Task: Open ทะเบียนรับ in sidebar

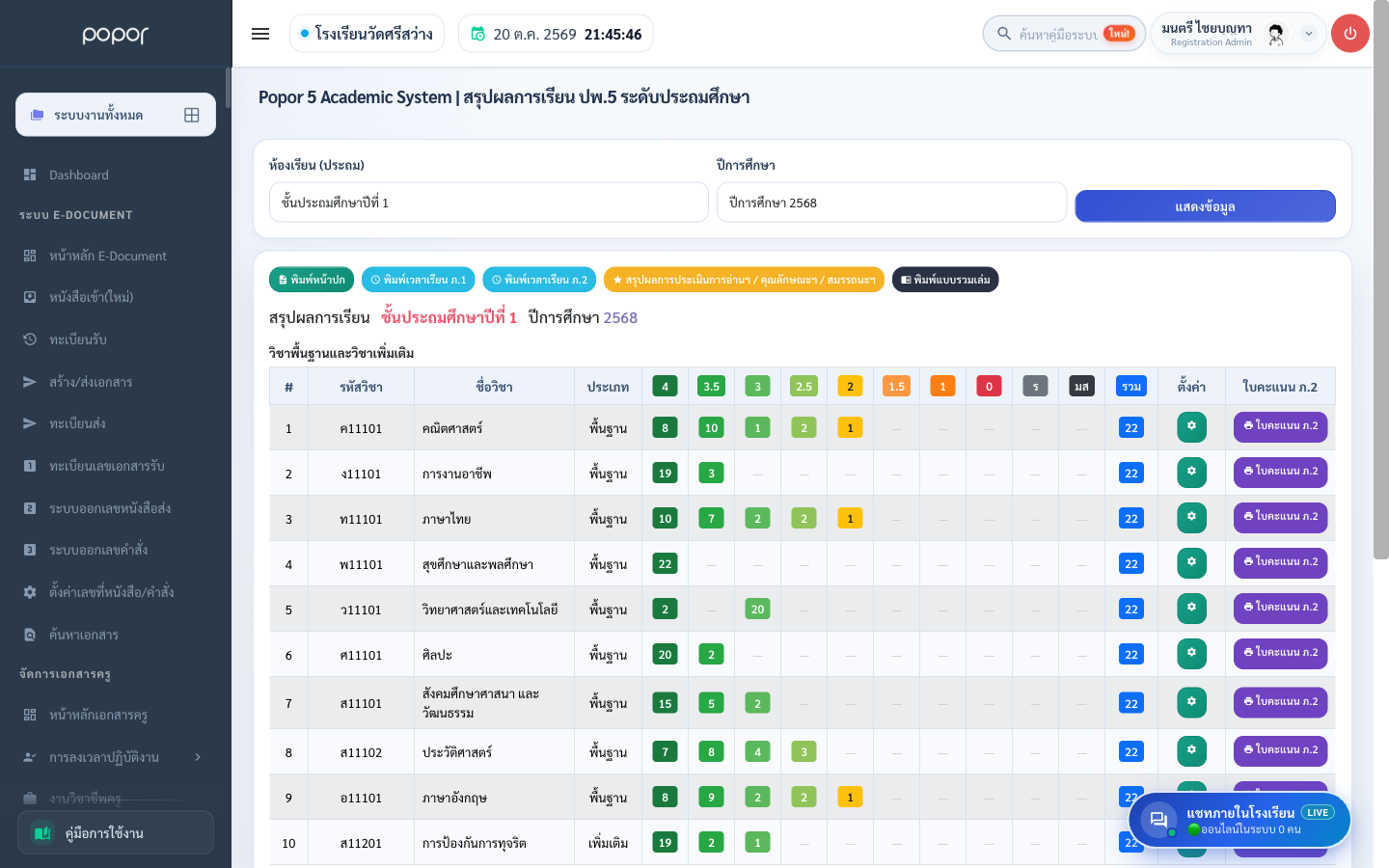Action: [78, 339]
